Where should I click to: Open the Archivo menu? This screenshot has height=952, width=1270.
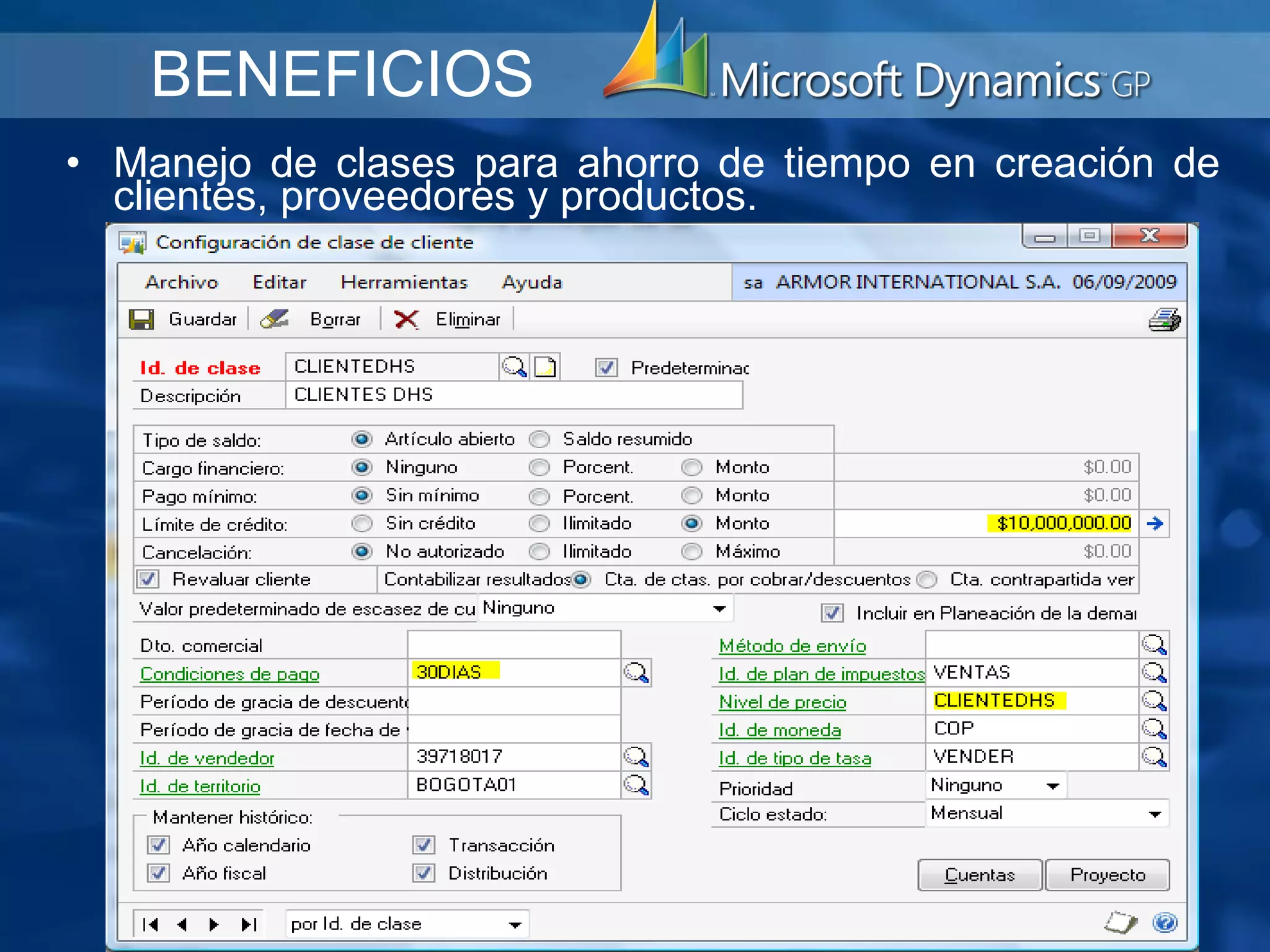[x=182, y=283]
